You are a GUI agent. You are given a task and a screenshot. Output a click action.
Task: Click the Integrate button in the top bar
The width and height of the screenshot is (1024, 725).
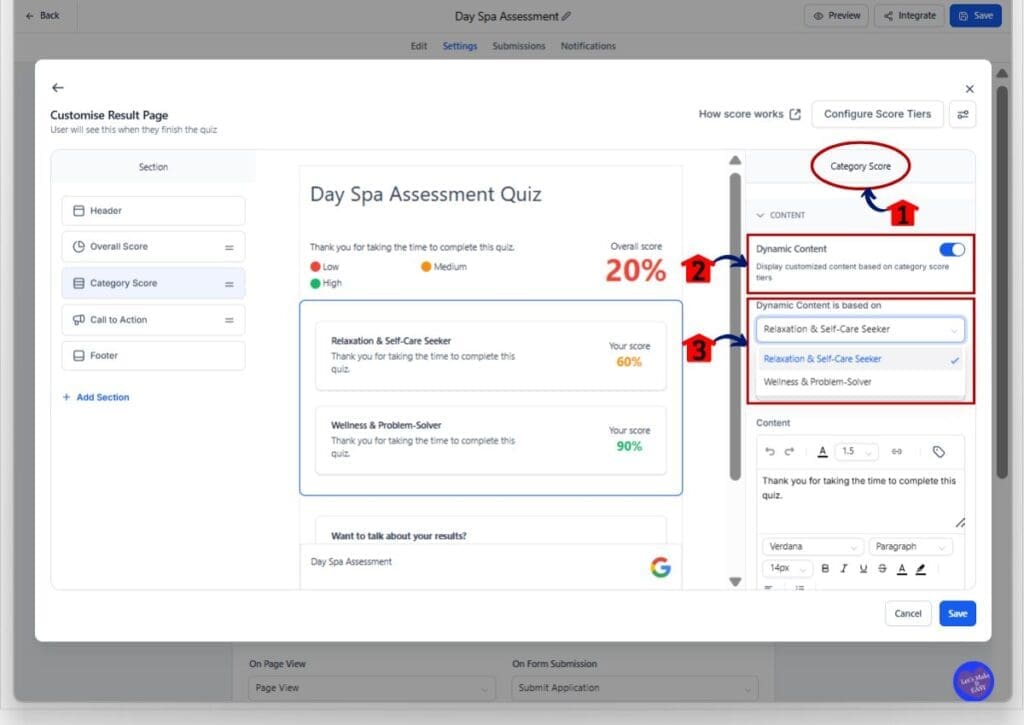909,16
